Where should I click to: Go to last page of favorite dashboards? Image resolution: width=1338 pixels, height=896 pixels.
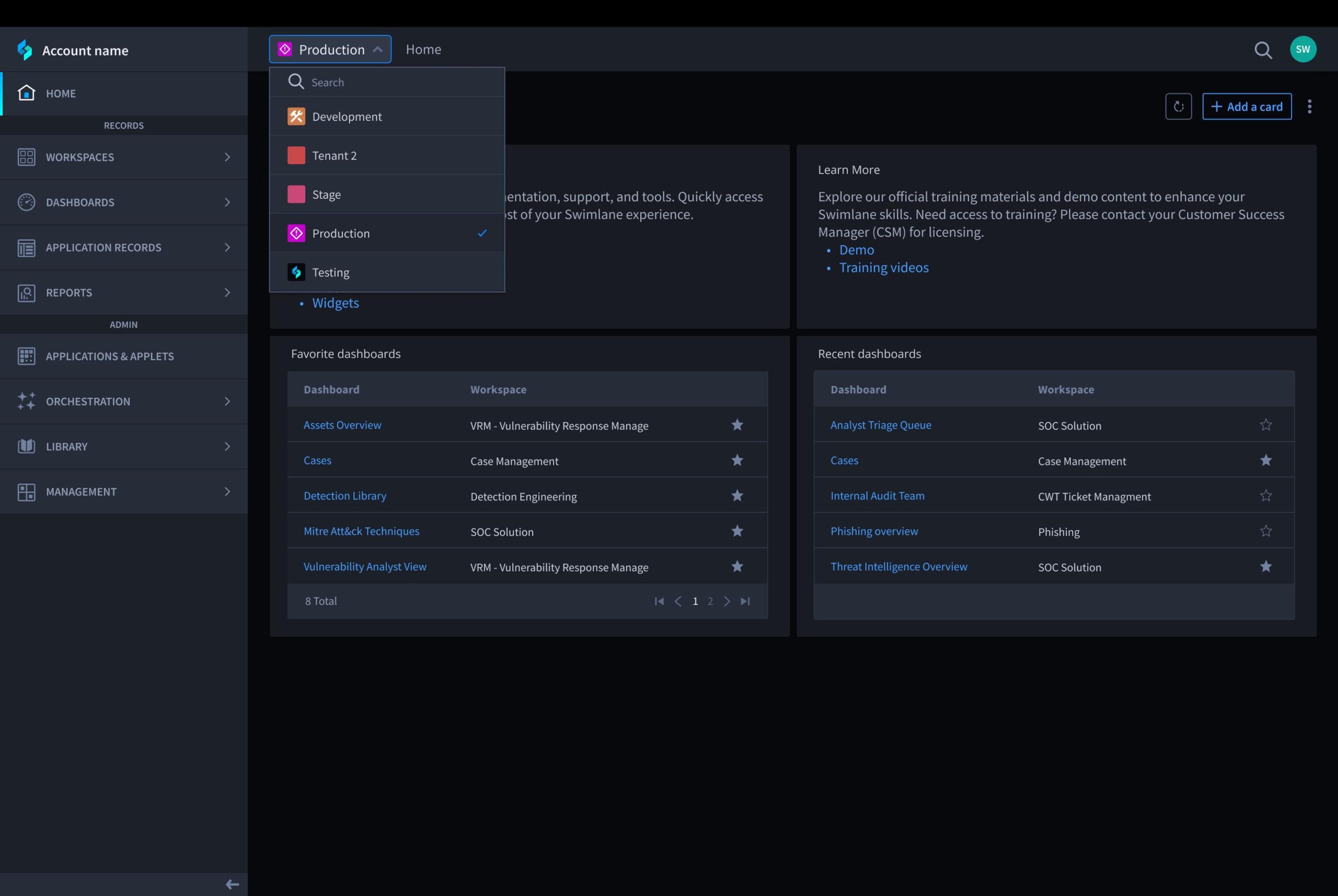click(745, 601)
